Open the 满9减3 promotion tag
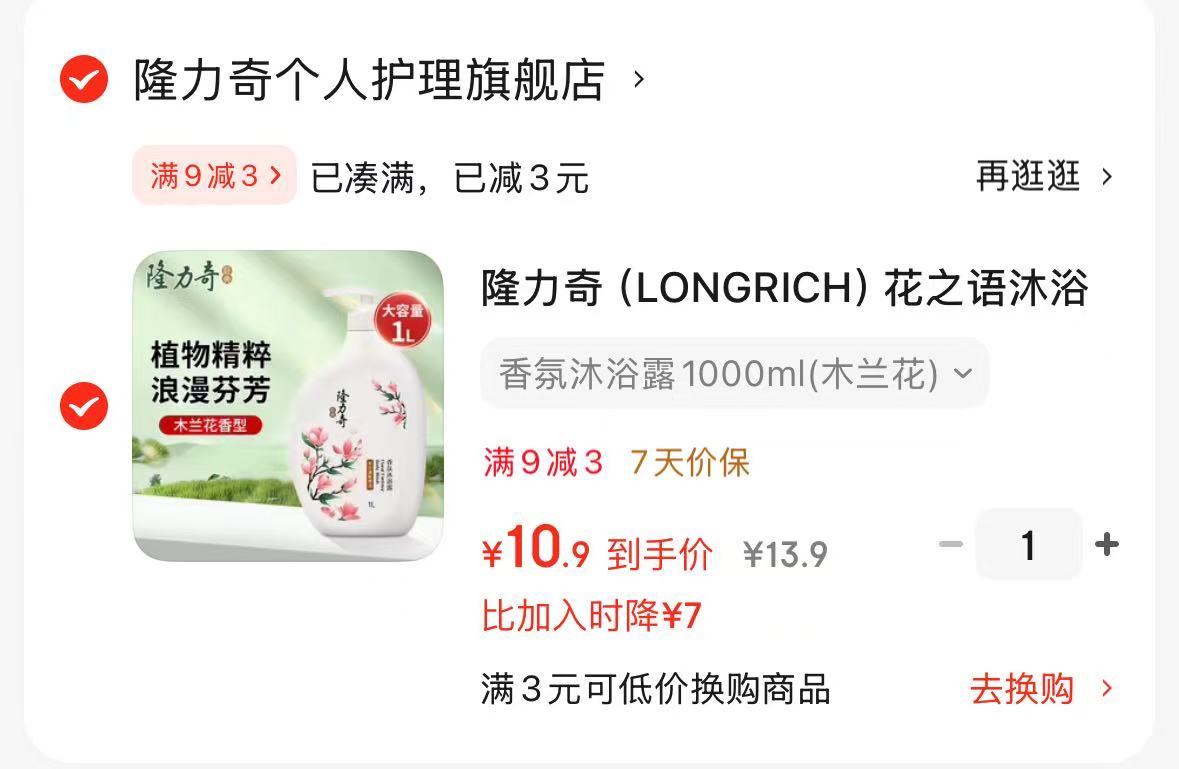Screen dimensions: 1179x769 click(x=215, y=175)
